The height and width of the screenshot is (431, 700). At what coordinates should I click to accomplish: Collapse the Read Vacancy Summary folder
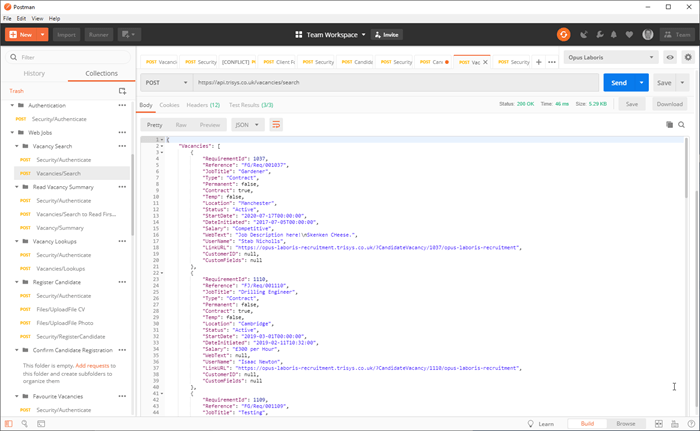(17, 187)
